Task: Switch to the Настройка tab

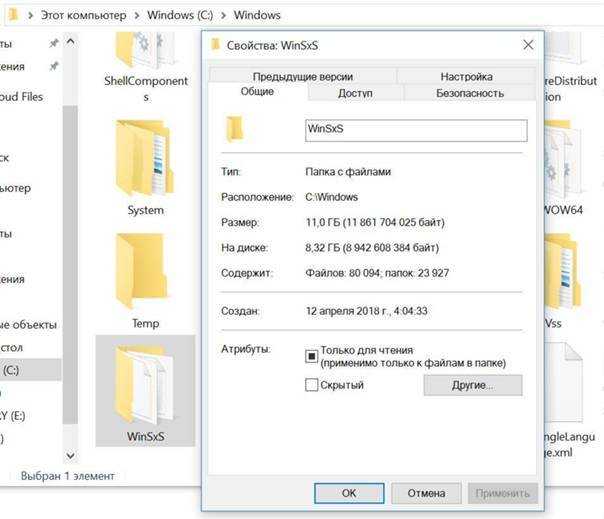Action: click(466, 76)
